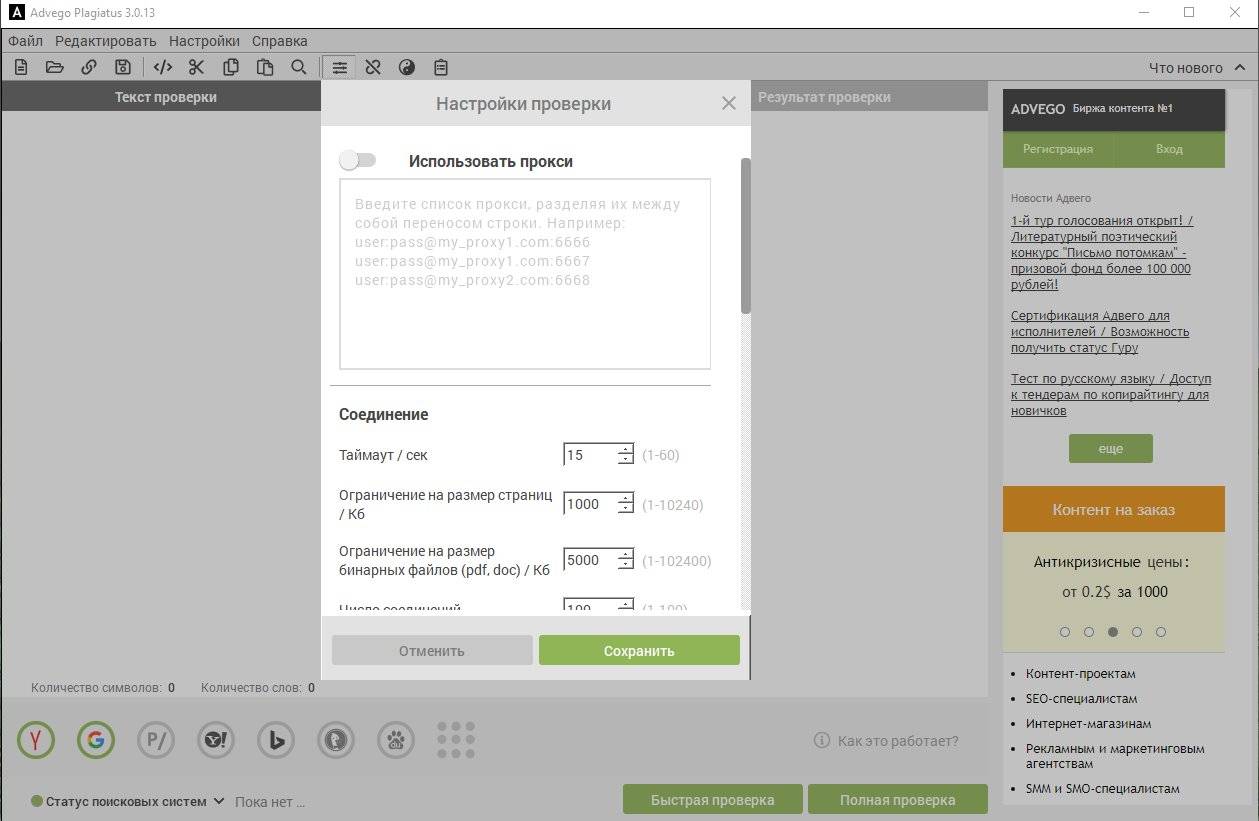Click the Вход tab in Advego panel
Screen dimensions: 1259x821
click(x=1169, y=149)
